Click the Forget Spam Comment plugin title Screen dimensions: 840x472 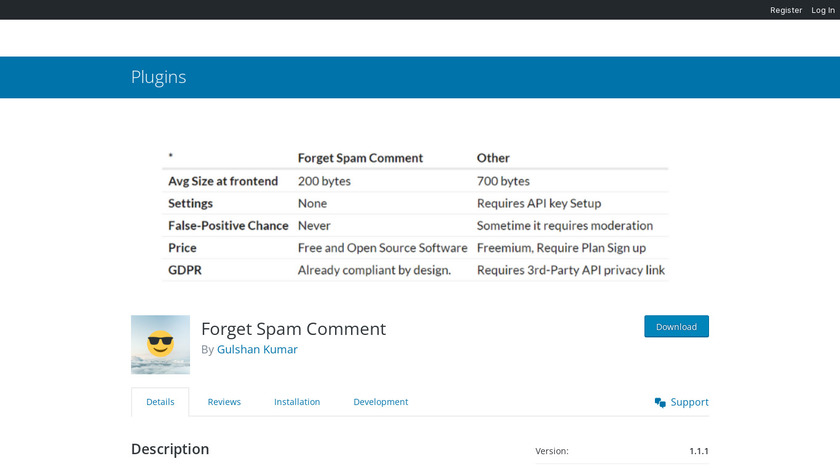(x=293, y=329)
